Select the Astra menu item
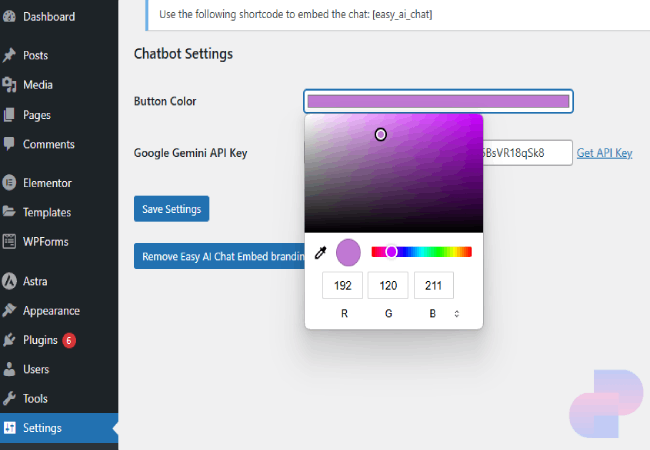The height and width of the screenshot is (450, 650). [x=35, y=281]
